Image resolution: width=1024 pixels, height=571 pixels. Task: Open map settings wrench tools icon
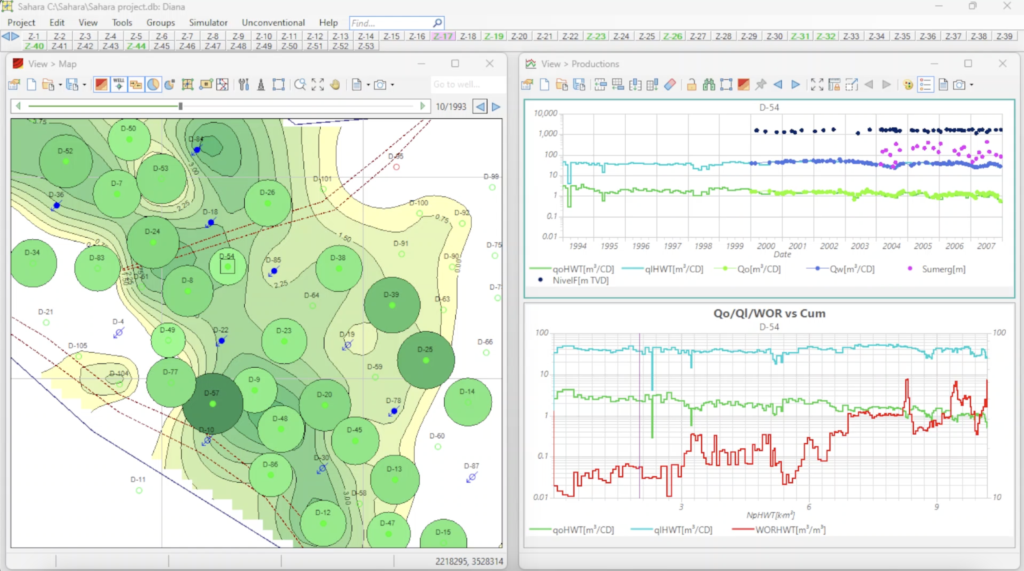[x=244, y=84]
